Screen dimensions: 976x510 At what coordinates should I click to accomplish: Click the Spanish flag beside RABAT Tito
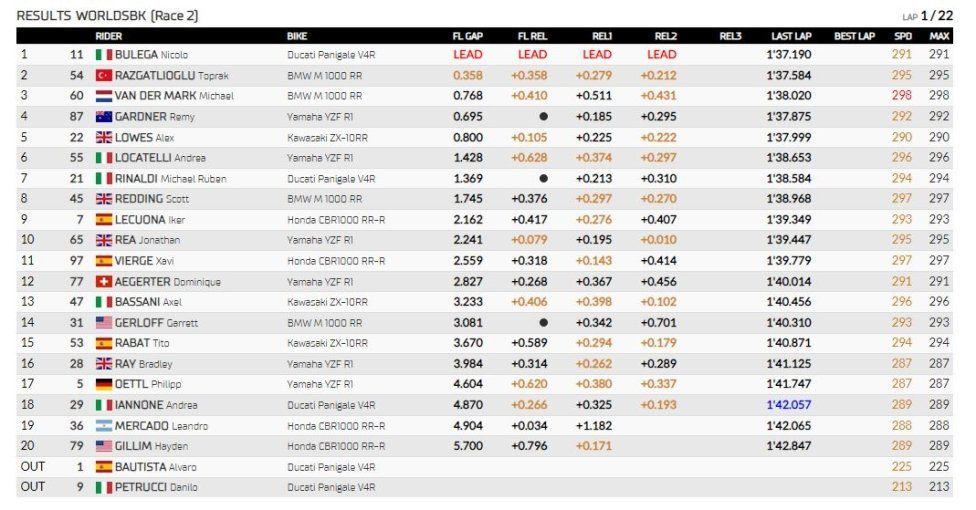(103, 343)
